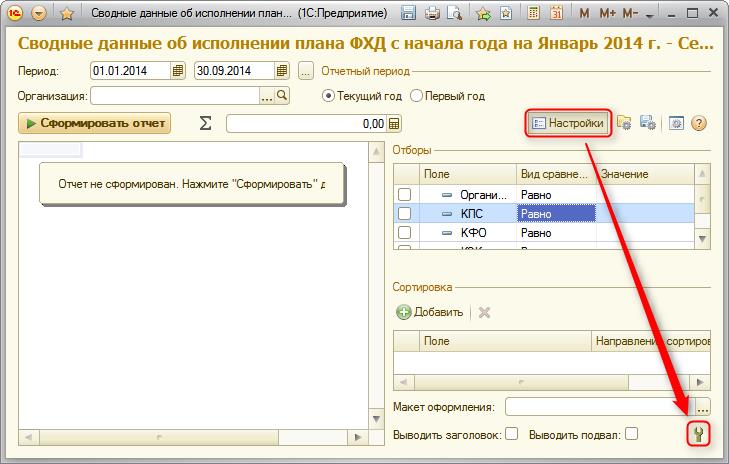The height and width of the screenshot is (464, 729).
Task: Click the Организация magnifier open icon
Action: click(282, 95)
